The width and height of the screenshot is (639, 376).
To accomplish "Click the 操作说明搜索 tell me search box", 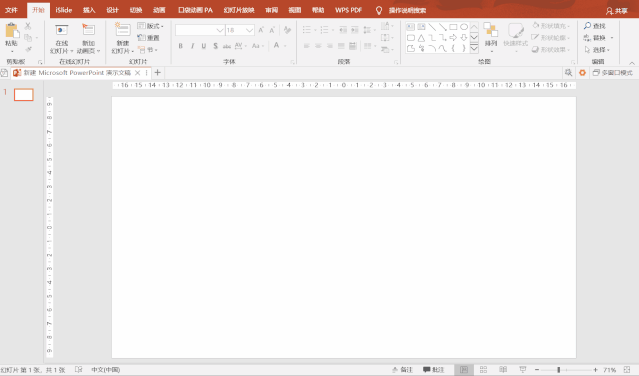I will (407, 11).
